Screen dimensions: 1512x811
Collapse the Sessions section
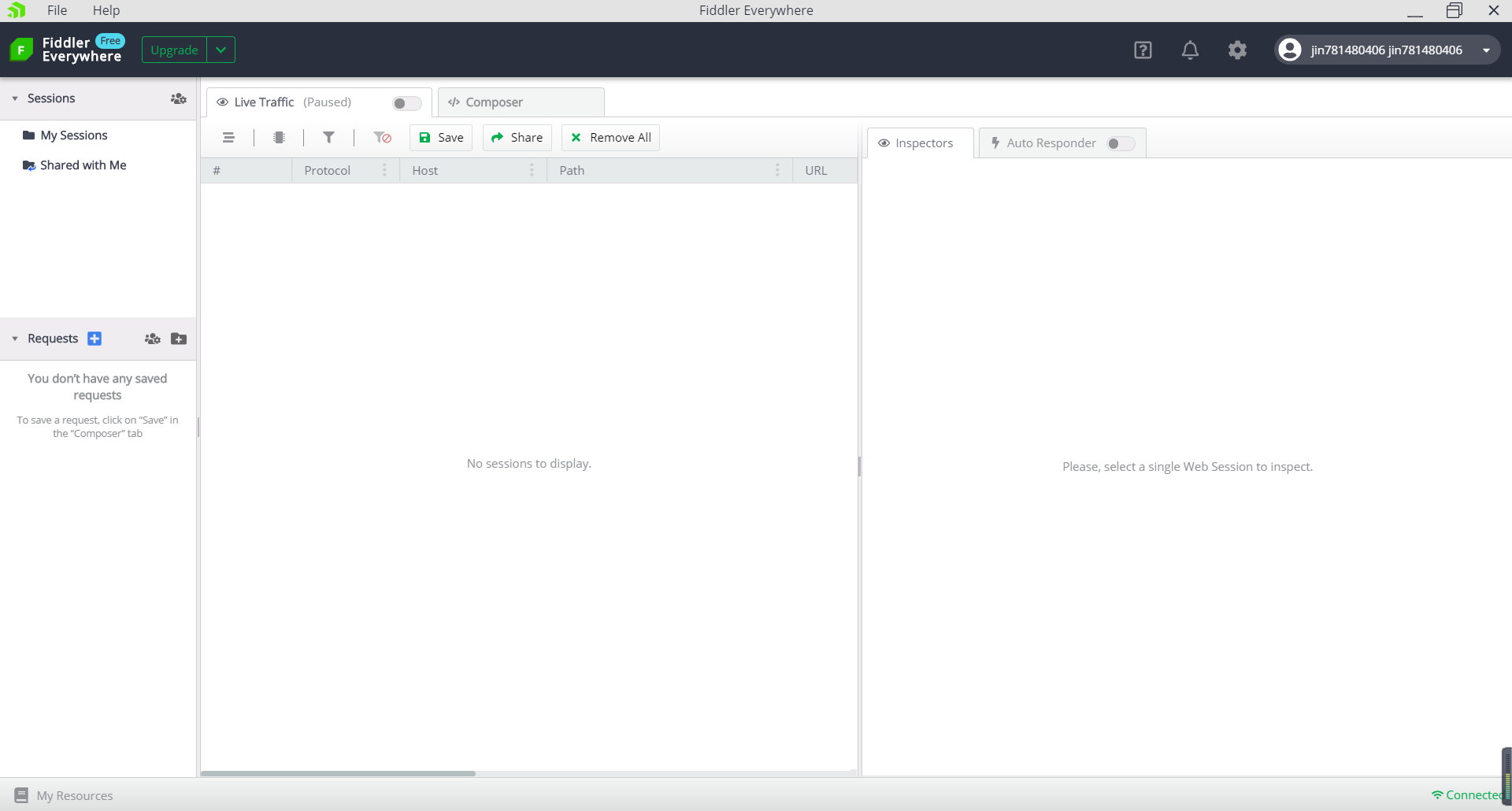pyautogui.click(x=15, y=98)
